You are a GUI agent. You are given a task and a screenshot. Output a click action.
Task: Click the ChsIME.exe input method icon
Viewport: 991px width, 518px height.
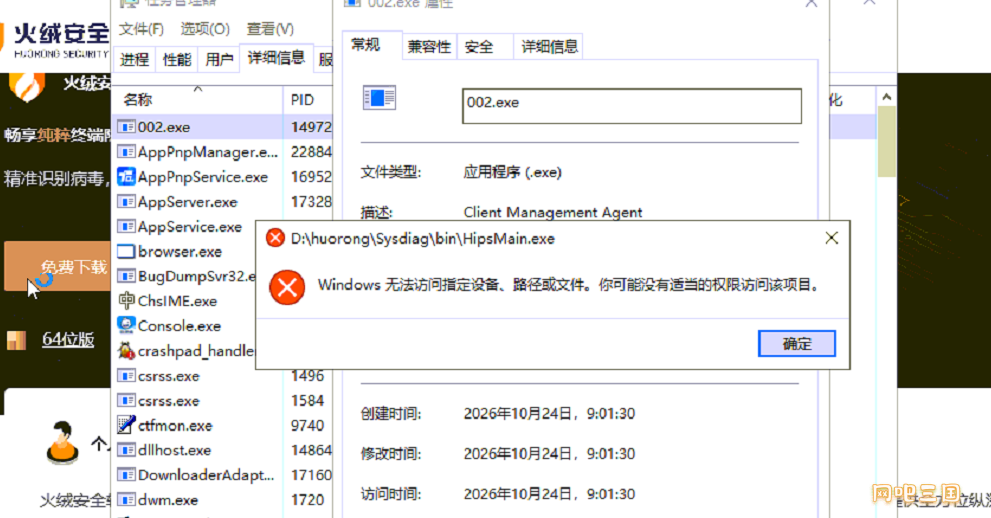click(126, 301)
